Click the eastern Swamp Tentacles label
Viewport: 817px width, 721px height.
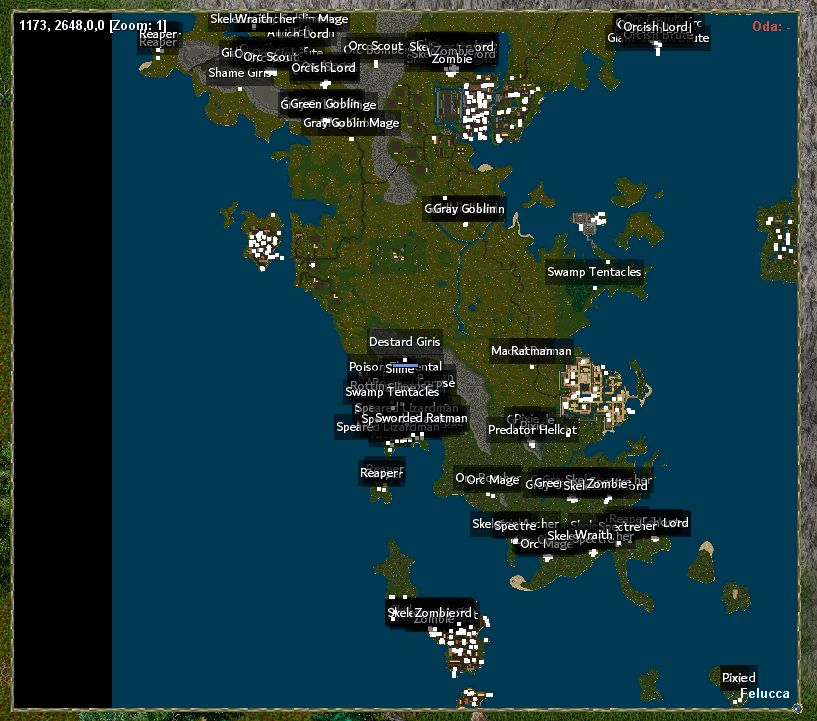[x=594, y=272]
